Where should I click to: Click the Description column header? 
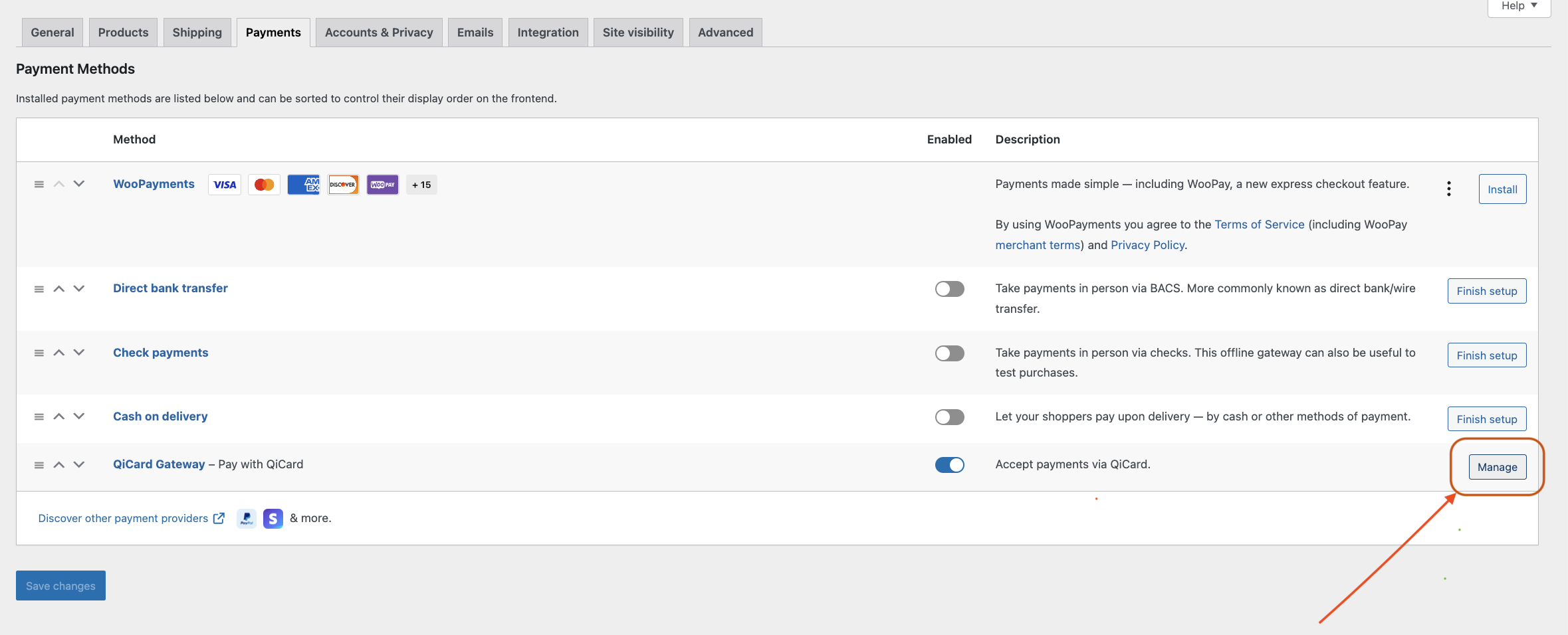point(1028,139)
